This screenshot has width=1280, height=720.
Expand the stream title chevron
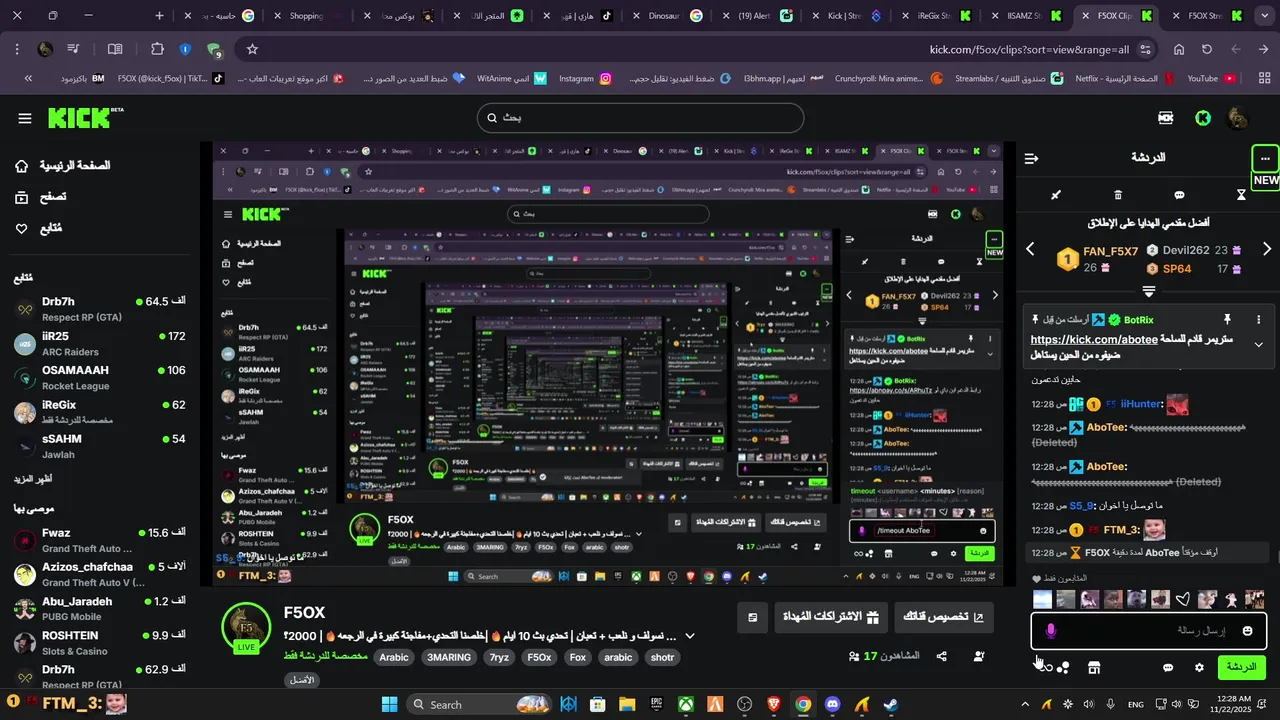tap(689, 636)
